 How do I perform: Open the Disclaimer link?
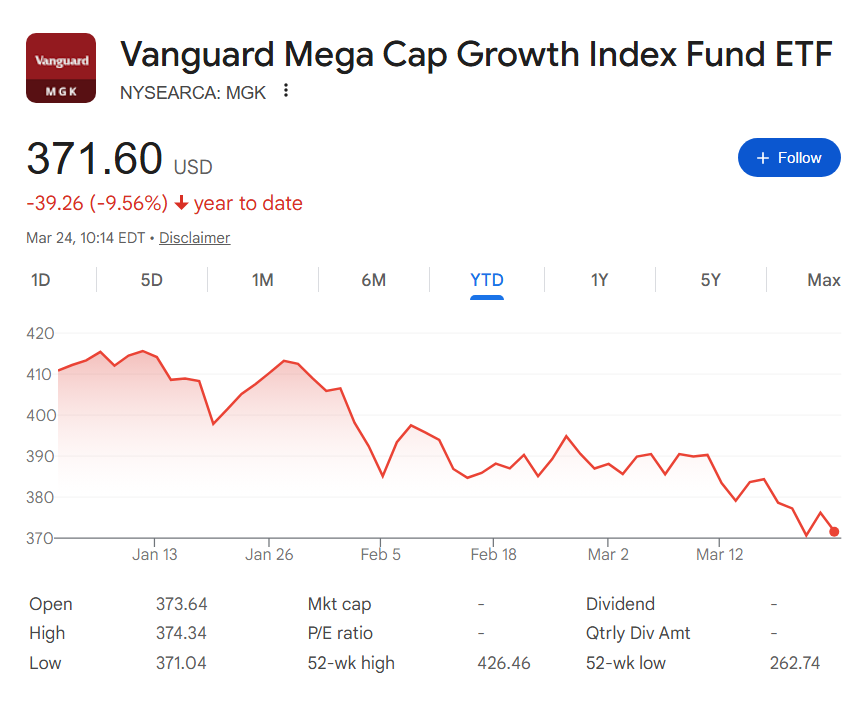tap(195, 238)
